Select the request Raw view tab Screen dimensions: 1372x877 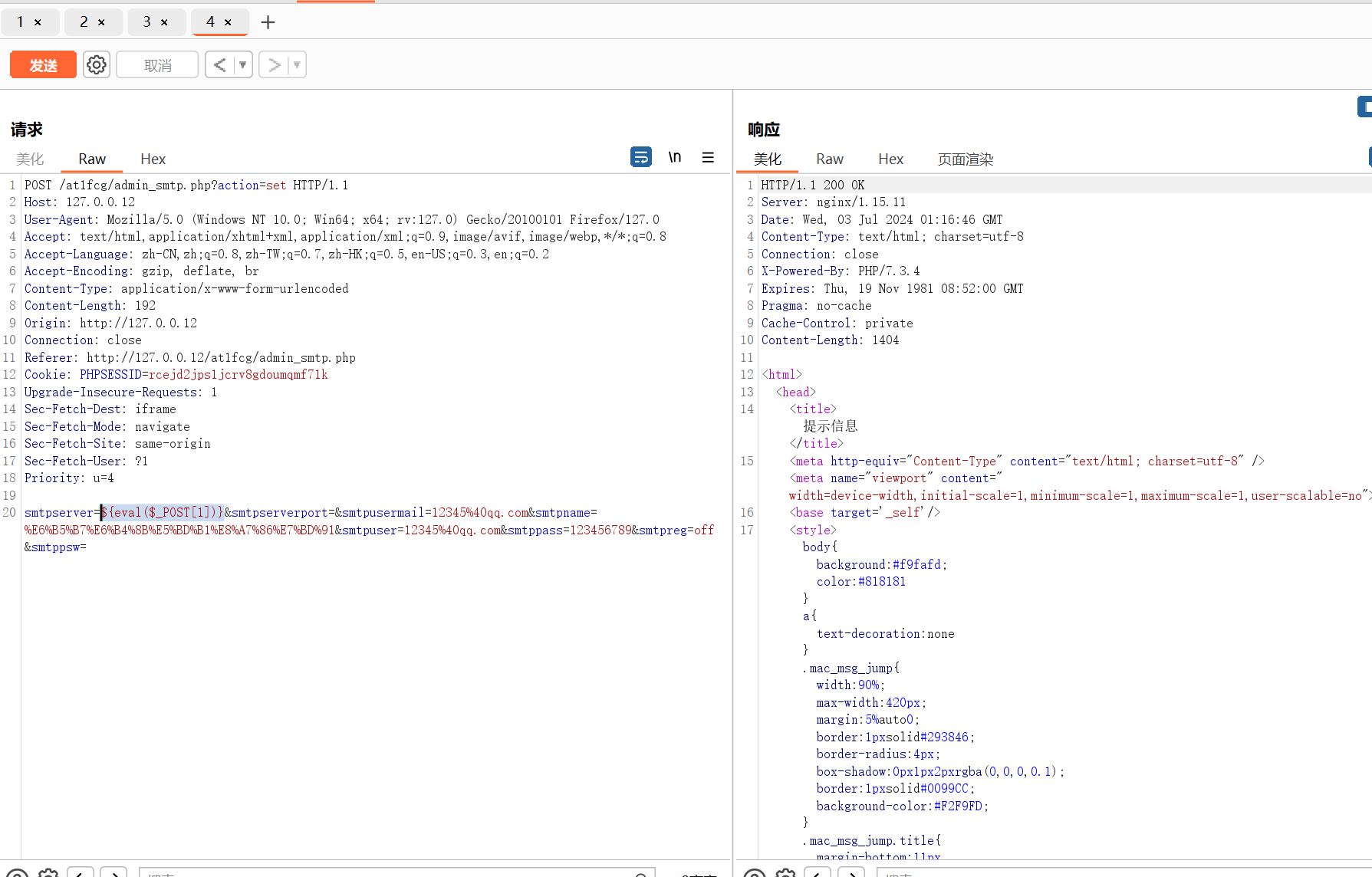(x=92, y=159)
